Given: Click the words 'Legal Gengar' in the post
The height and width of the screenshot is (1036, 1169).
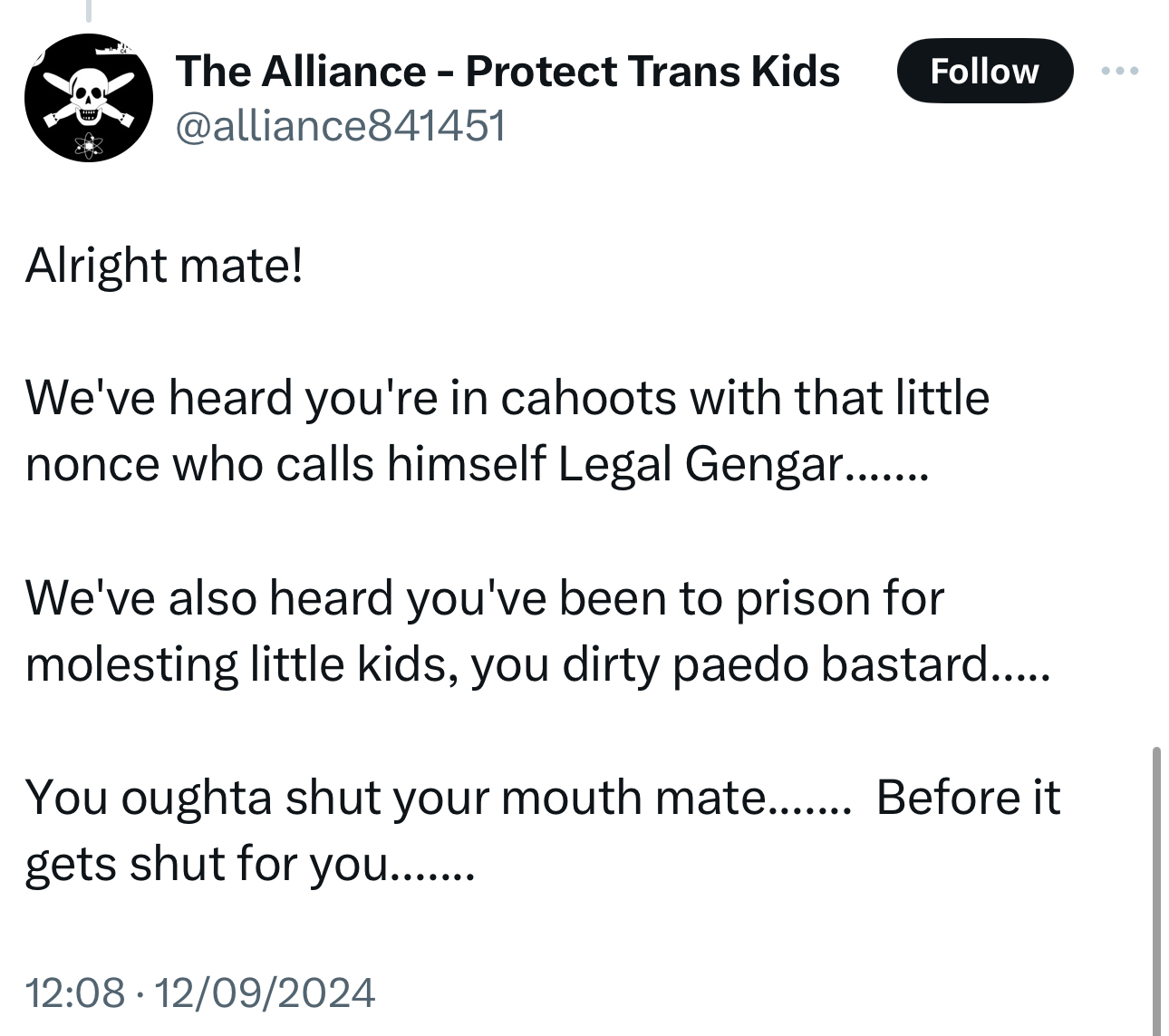Looking at the screenshot, I should [700, 464].
